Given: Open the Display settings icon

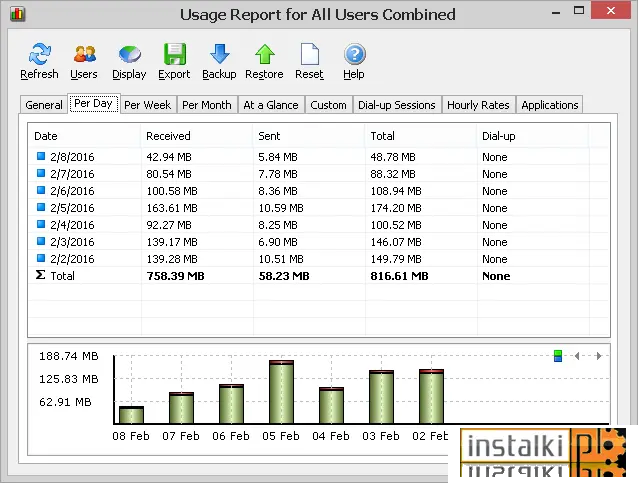Looking at the screenshot, I should [130, 54].
